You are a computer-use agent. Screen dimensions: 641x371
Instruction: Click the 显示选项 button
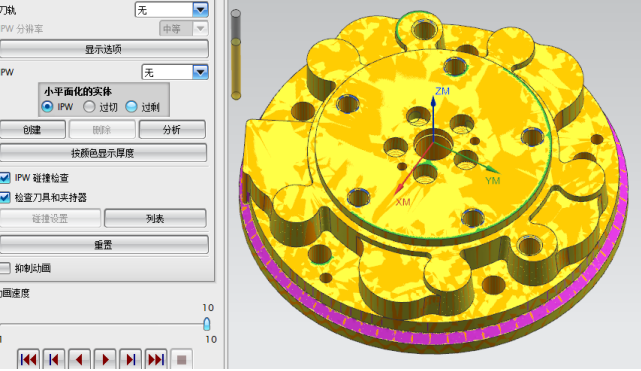click(104, 49)
